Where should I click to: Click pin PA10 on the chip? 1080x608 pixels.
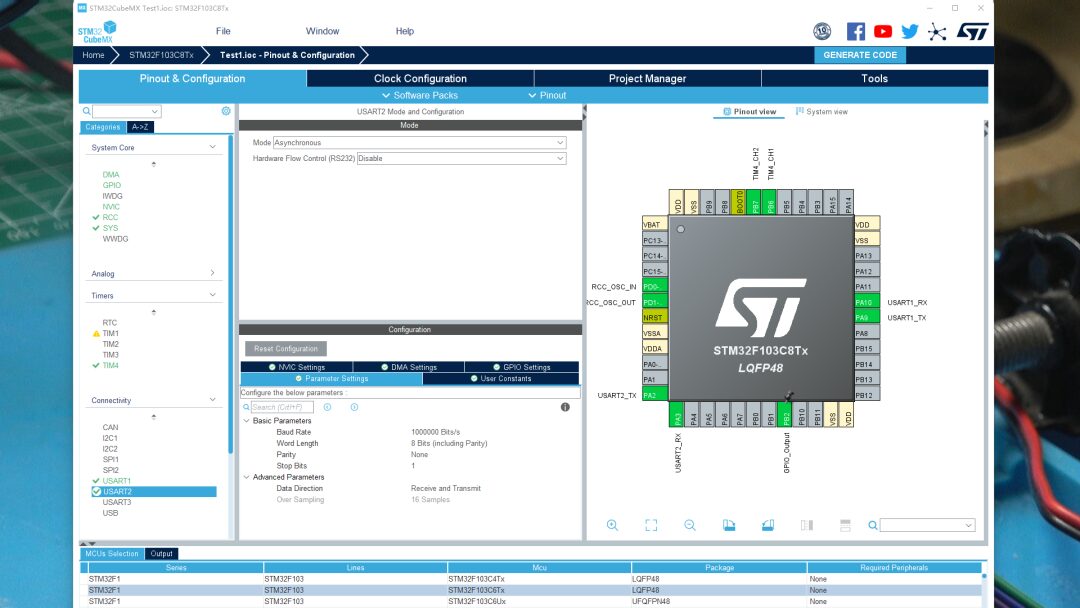tap(866, 302)
